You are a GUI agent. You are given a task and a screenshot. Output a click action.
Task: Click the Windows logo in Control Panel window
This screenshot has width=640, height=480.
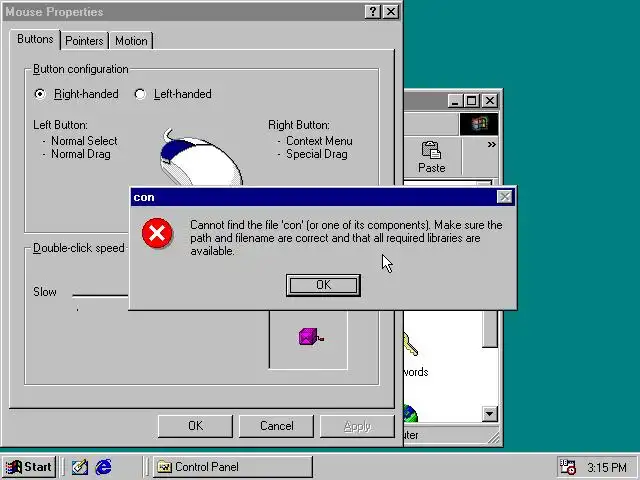(x=479, y=124)
